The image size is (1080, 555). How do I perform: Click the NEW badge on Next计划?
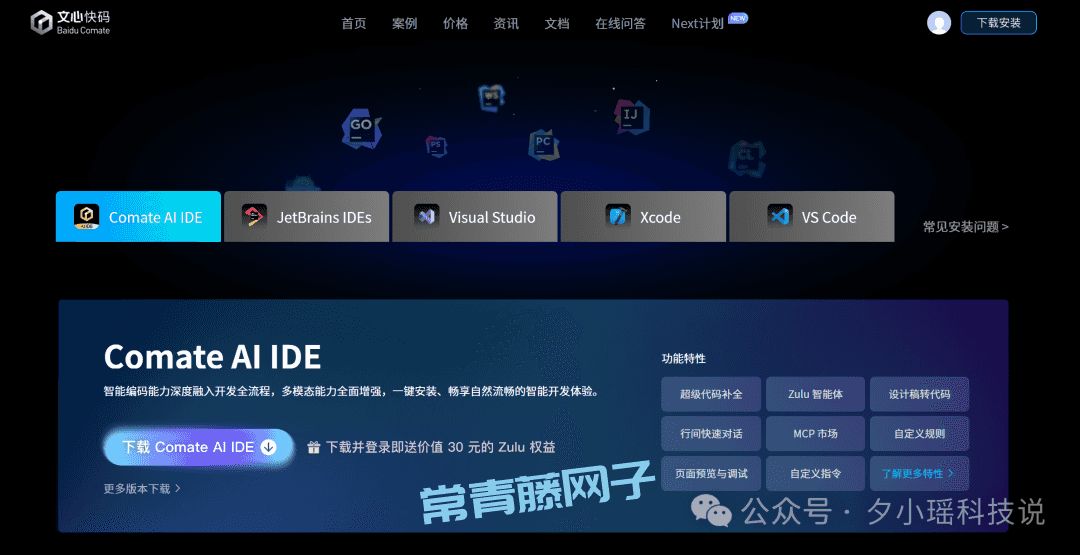point(738,18)
